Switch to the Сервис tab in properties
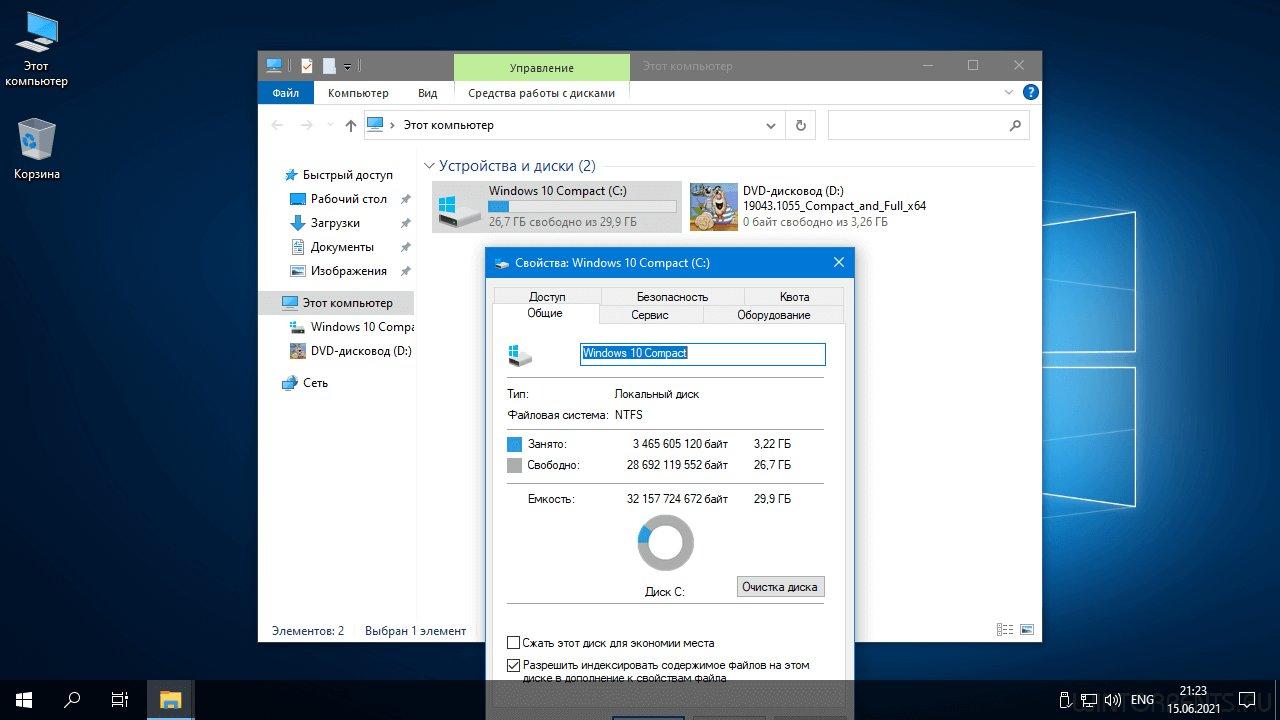 tap(650, 315)
